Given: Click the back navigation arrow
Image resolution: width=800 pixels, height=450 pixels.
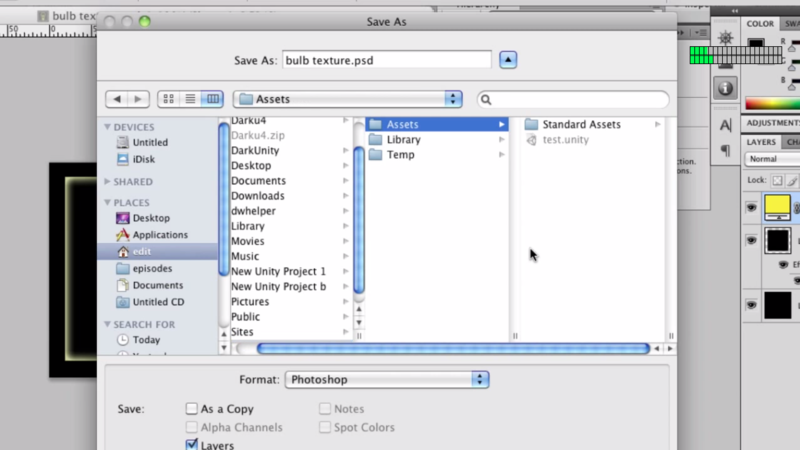Looking at the screenshot, I should point(117,99).
